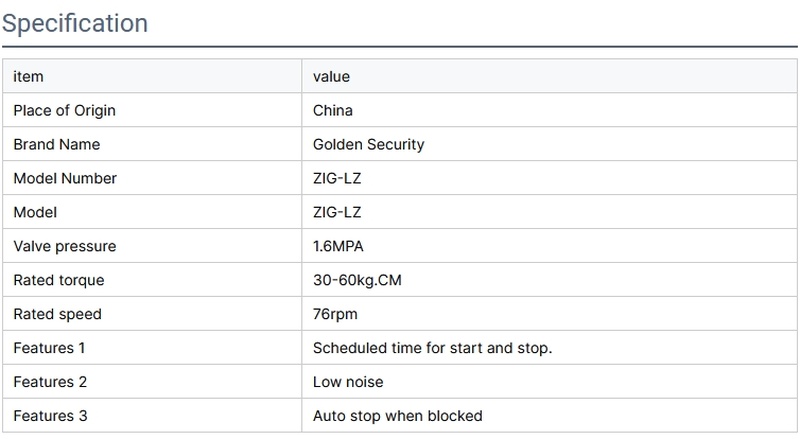
Task: Click 'Scheduled time for start and stop' text
Action: (x=433, y=348)
